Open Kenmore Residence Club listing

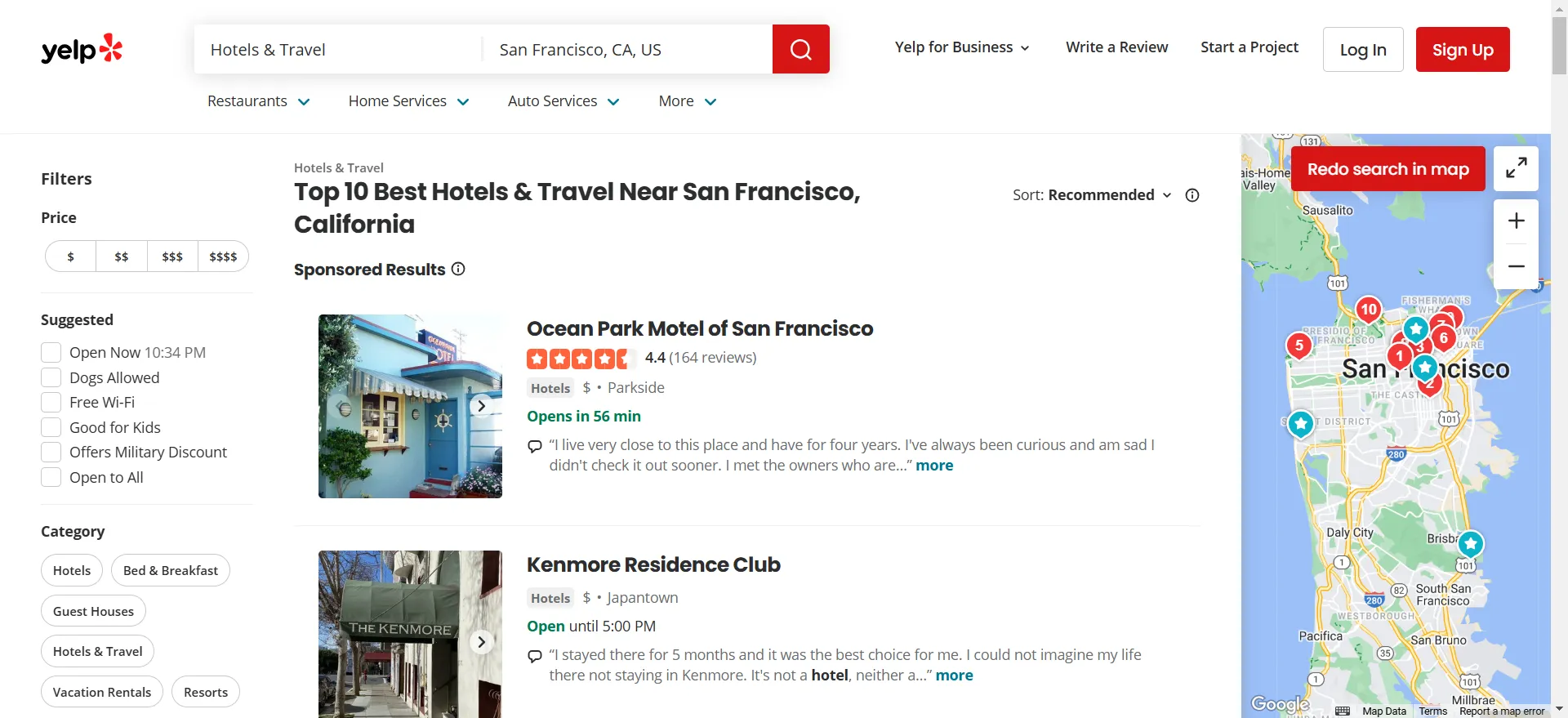pos(653,564)
